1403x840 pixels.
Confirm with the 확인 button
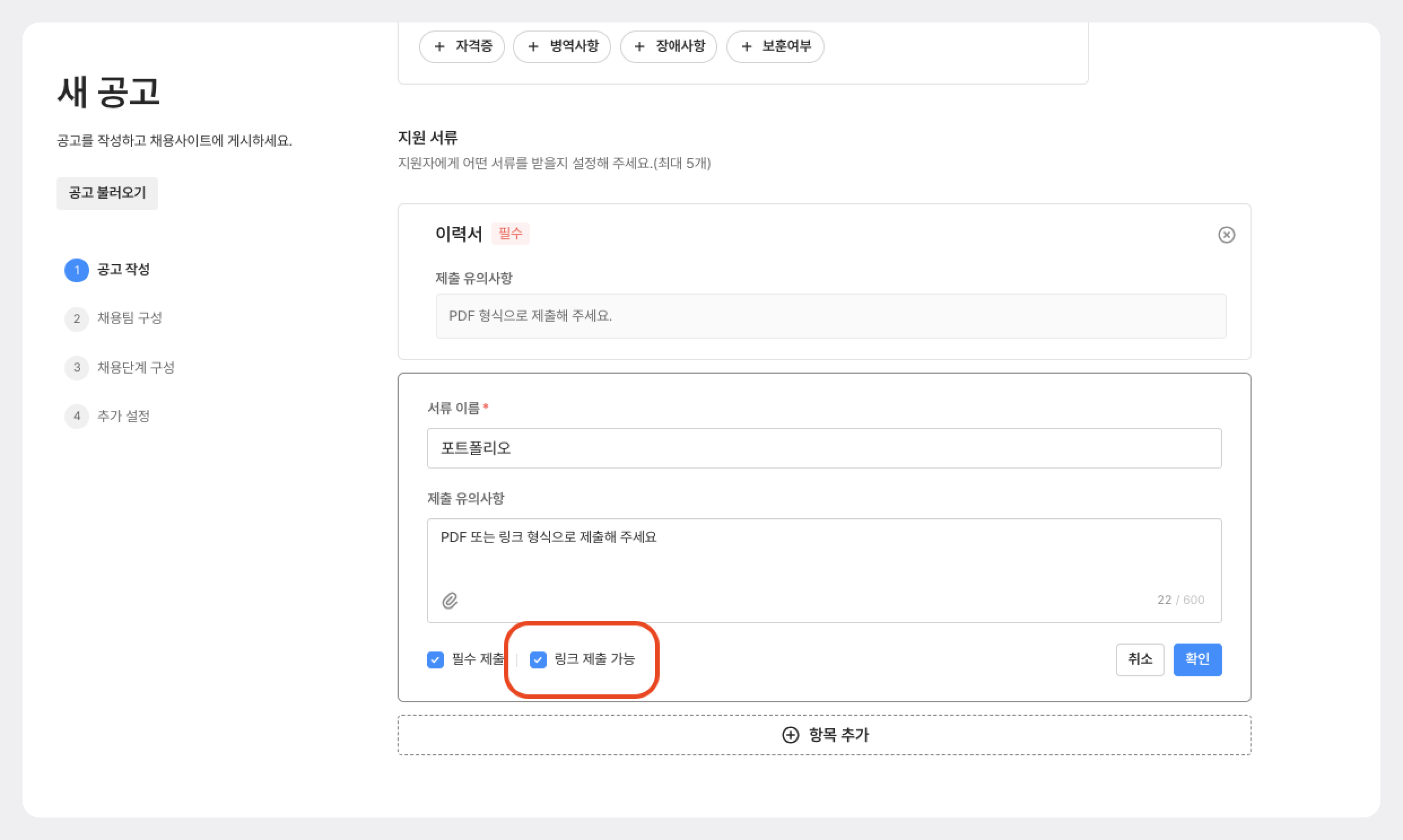point(1197,659)
